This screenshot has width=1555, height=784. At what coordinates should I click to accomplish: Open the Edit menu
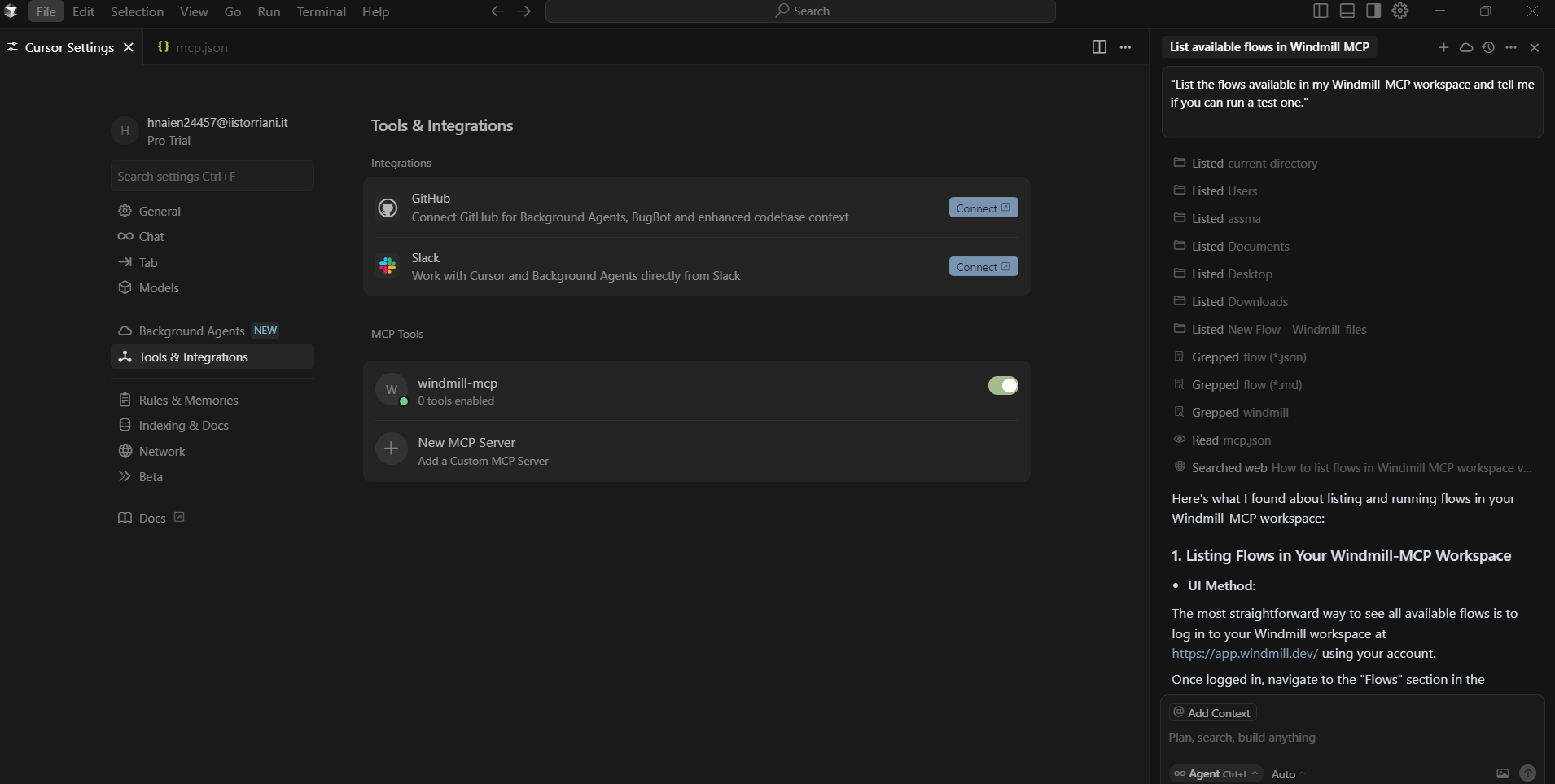click(x=83, y=11)
